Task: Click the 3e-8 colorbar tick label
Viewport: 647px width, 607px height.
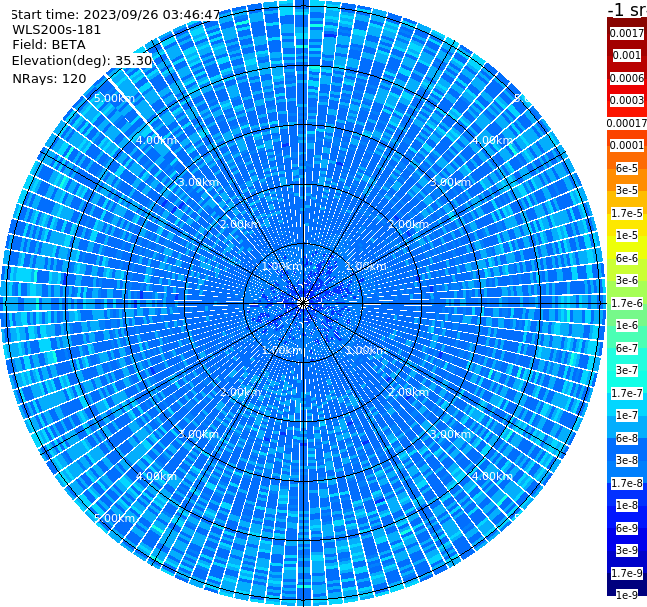Action: coord(627,460)
